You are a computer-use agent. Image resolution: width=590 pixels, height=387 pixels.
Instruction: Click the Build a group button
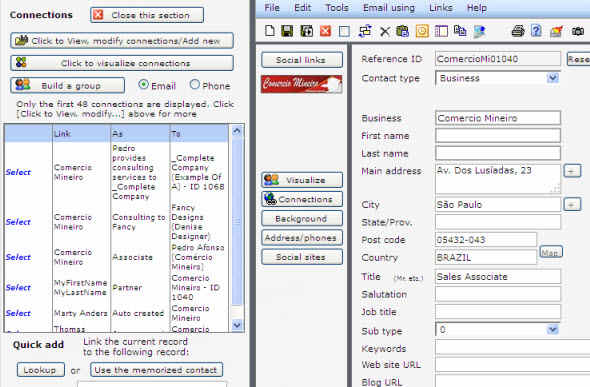click(x=68, y=85)
